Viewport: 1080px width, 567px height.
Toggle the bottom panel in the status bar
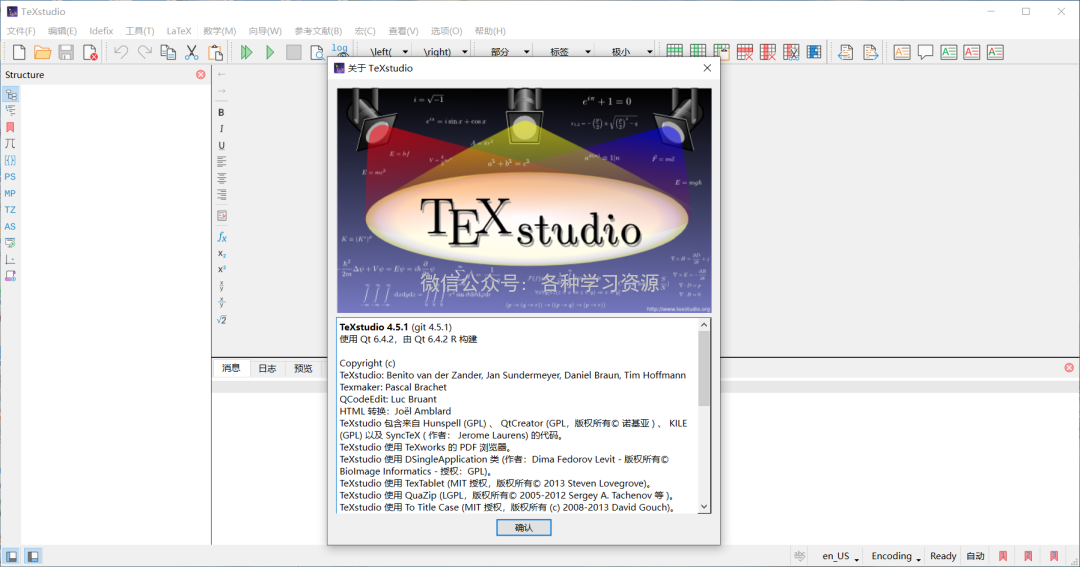coord(33,556)
